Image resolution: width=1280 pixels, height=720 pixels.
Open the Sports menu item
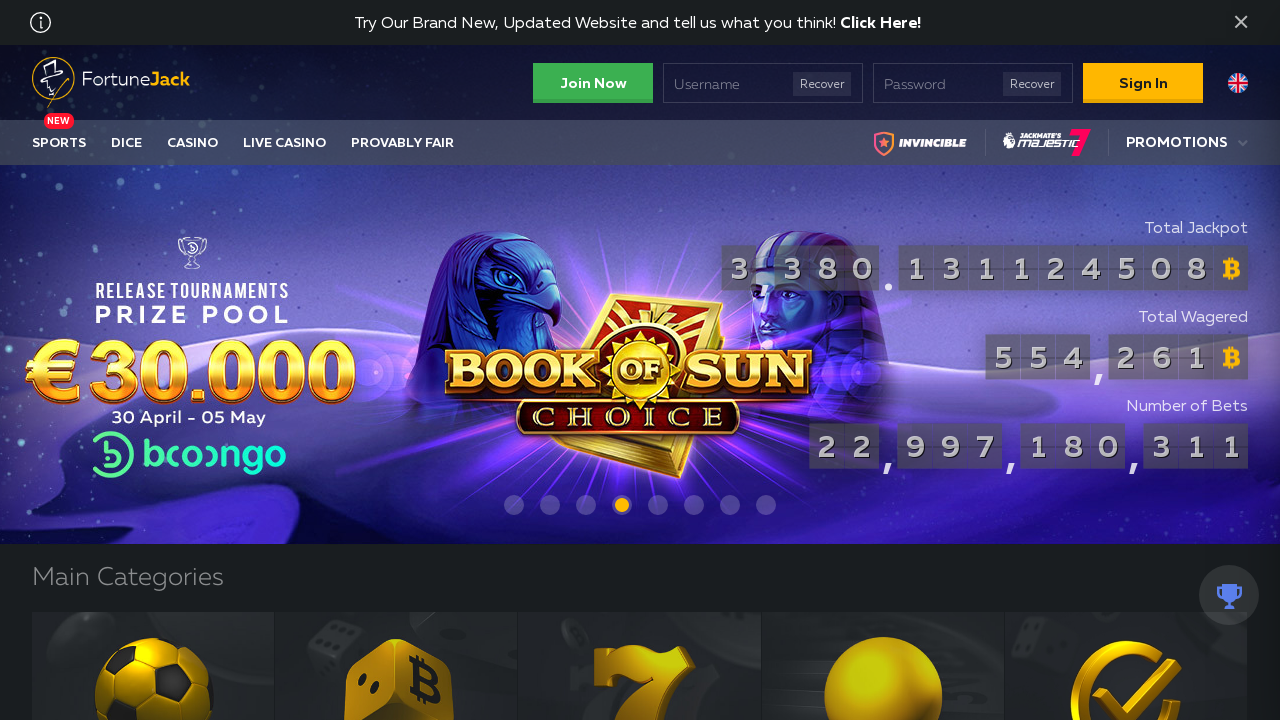click(59, 143)
